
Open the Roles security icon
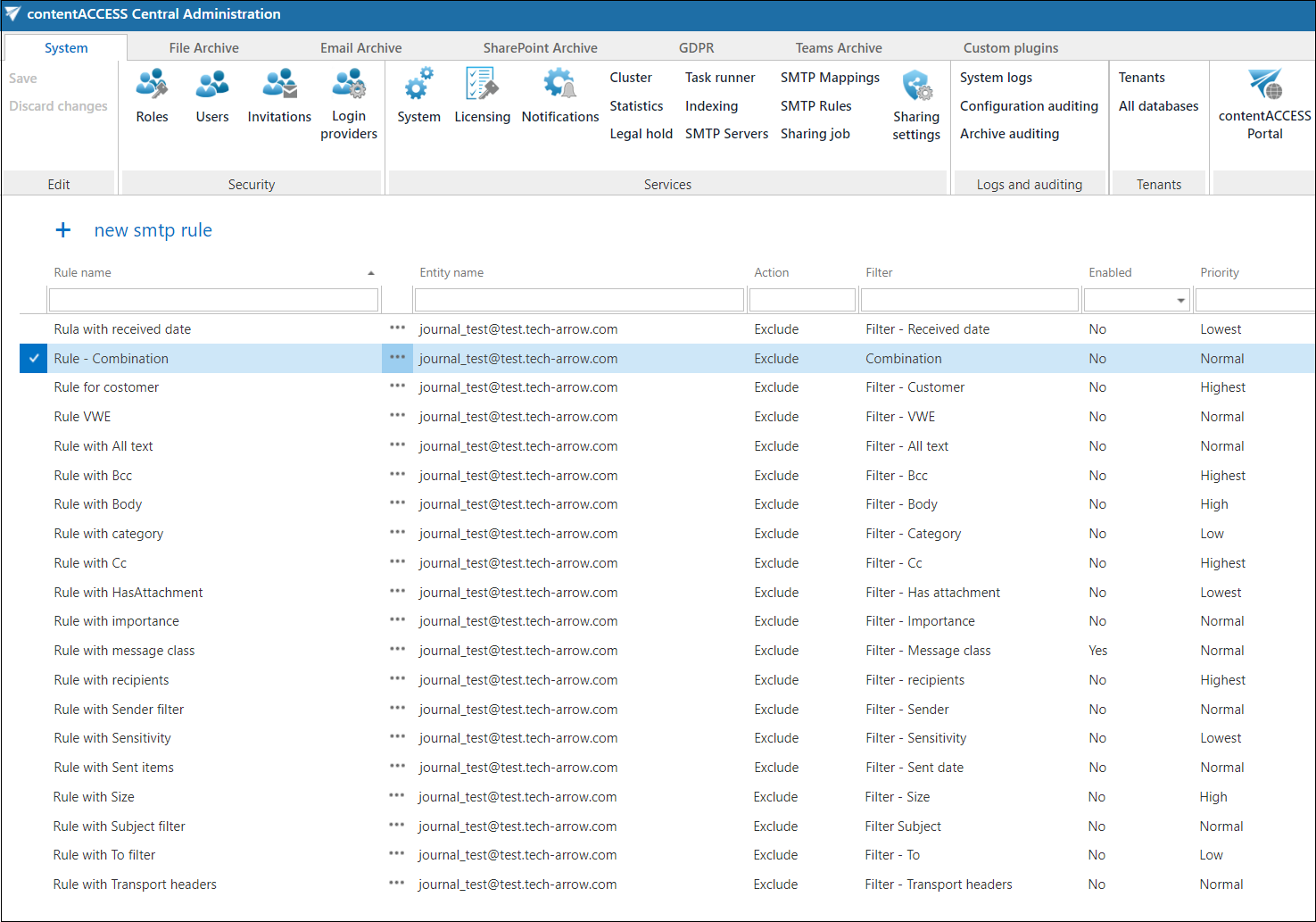point(152,85)
